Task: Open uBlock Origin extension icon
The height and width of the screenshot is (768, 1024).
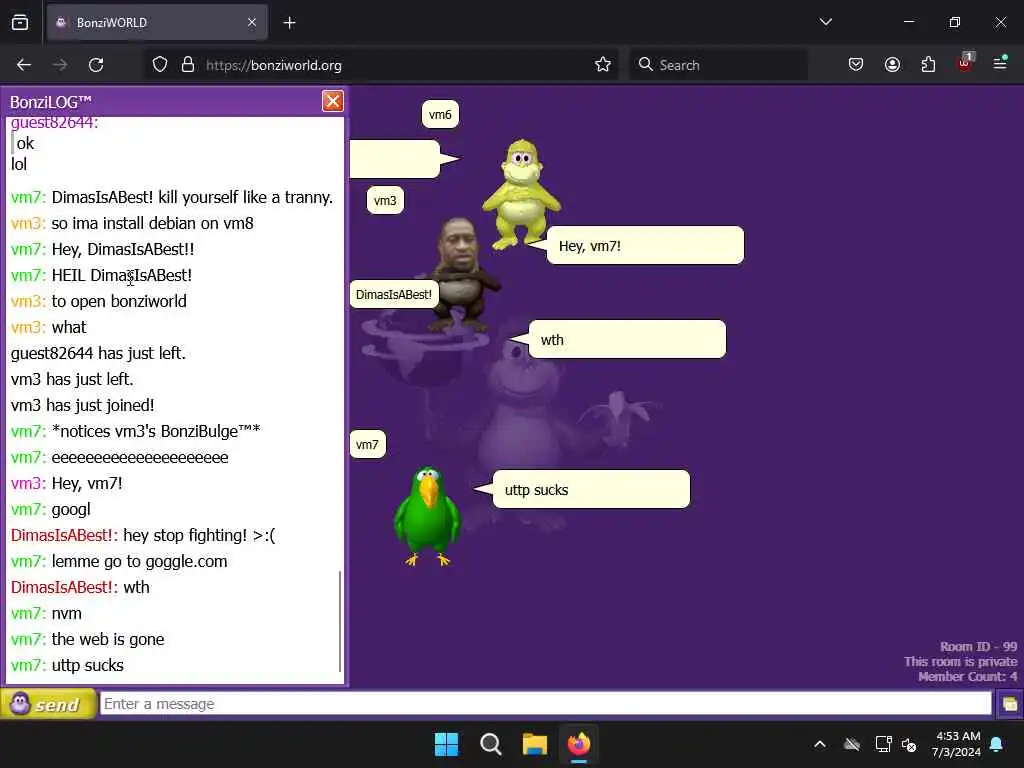Action: pos(965,63)
